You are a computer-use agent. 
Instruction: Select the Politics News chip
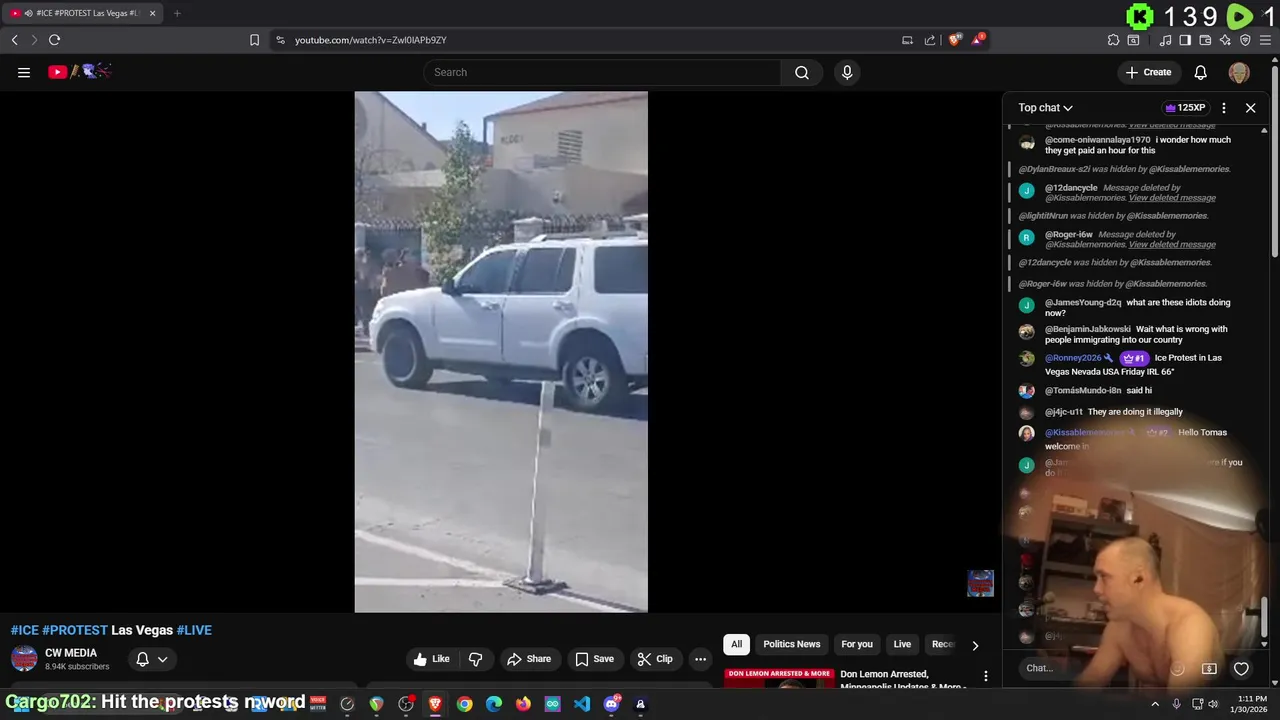(x=791, y=644)
